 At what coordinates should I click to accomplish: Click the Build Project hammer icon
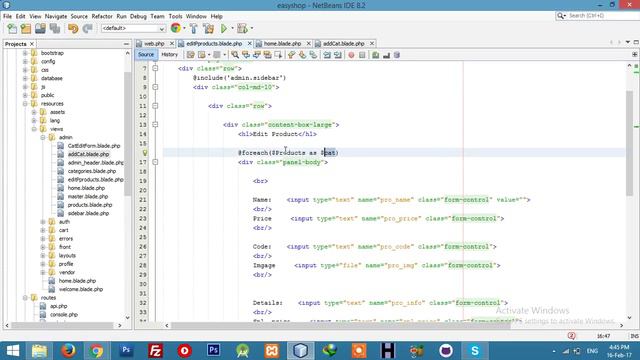pyautogui.click(x=194, y=29)
